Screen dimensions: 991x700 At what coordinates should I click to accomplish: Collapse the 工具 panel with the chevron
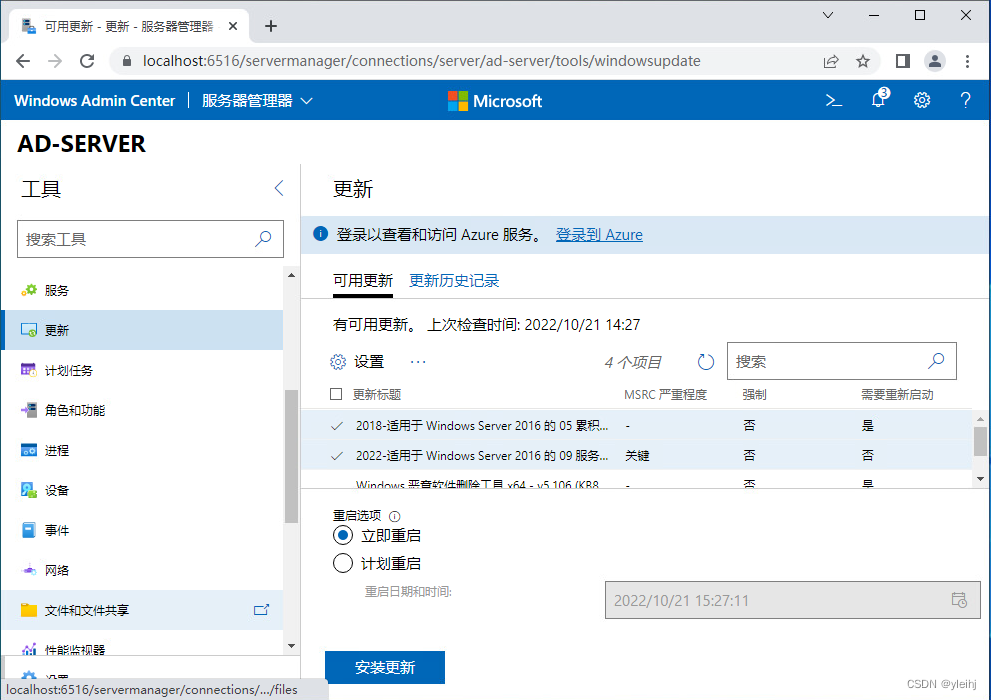click(x=278, y=188)
